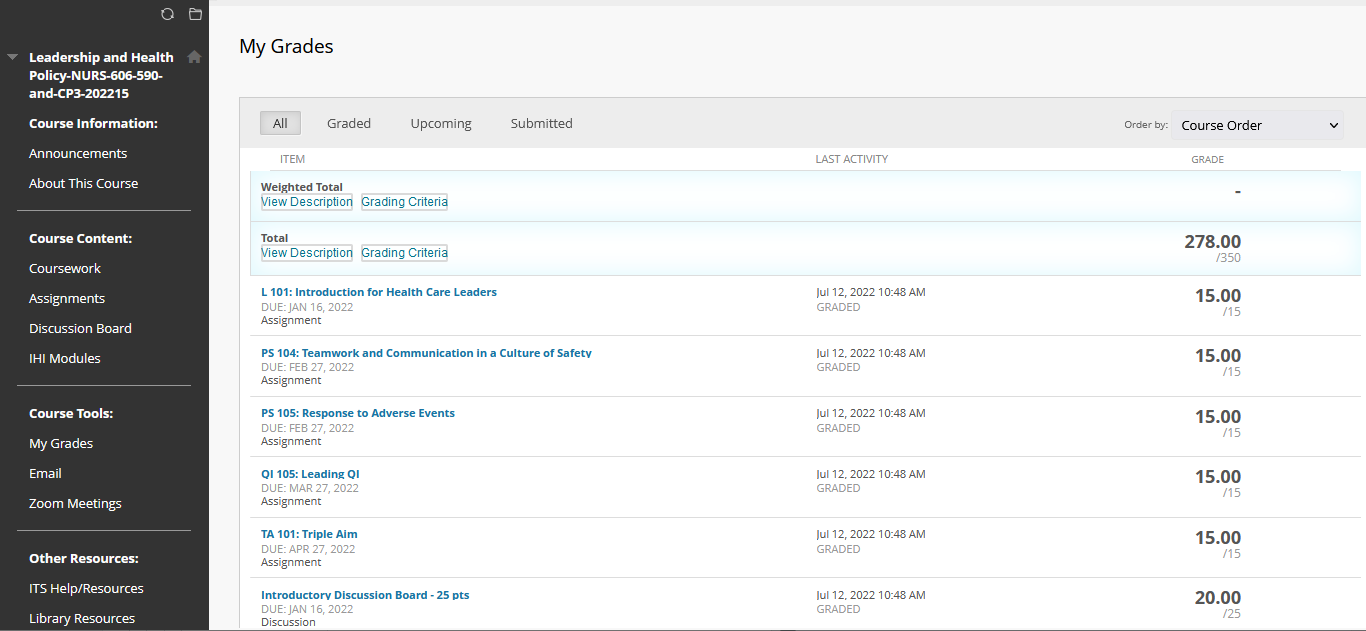Click the refresh icon in sidebar header
This screenshot has width=1366, height=631.
[x=167, y=14]
